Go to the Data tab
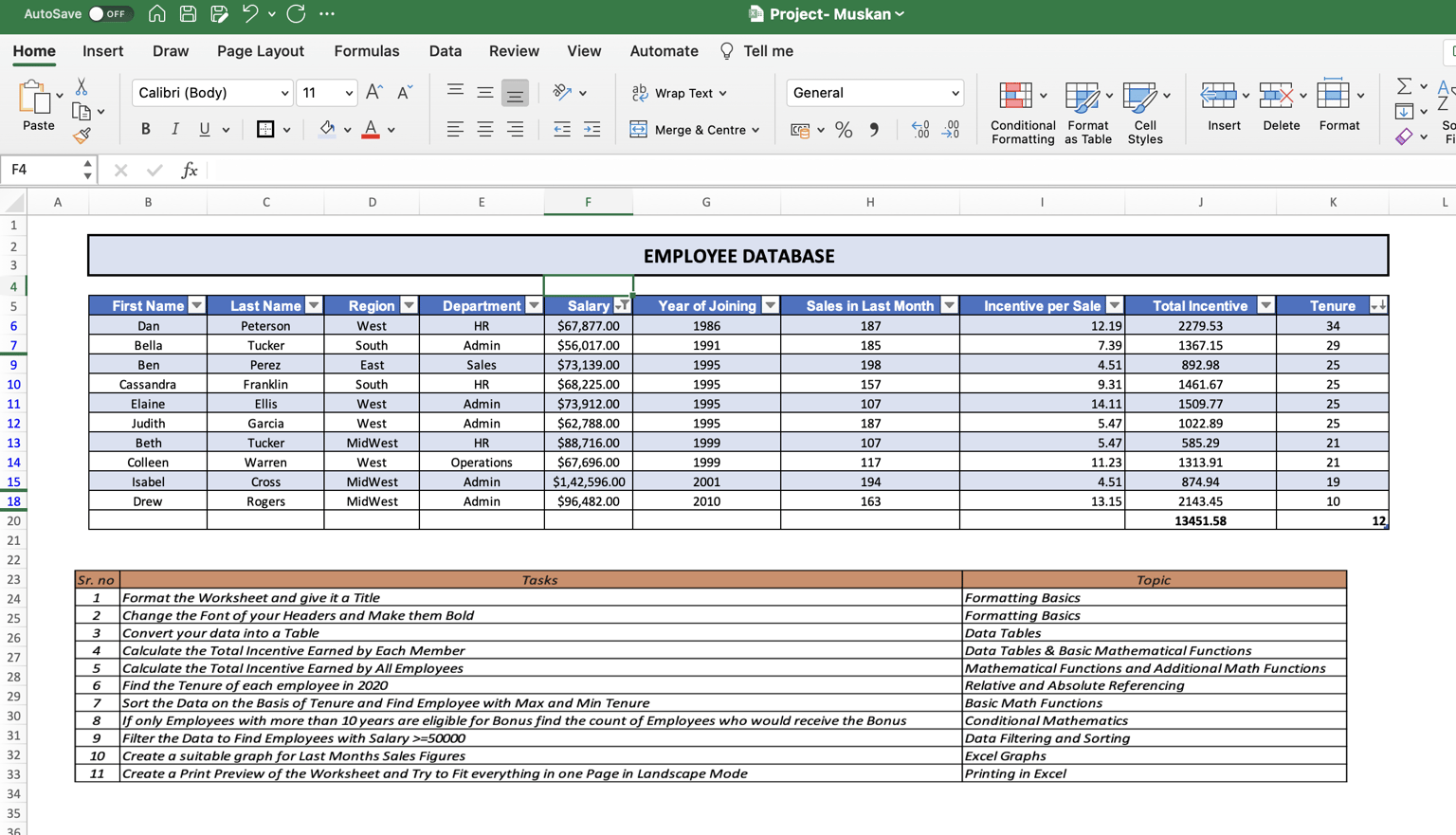Image resolution: width=1456 pixels, height=835 pixels. pos(446,51)
